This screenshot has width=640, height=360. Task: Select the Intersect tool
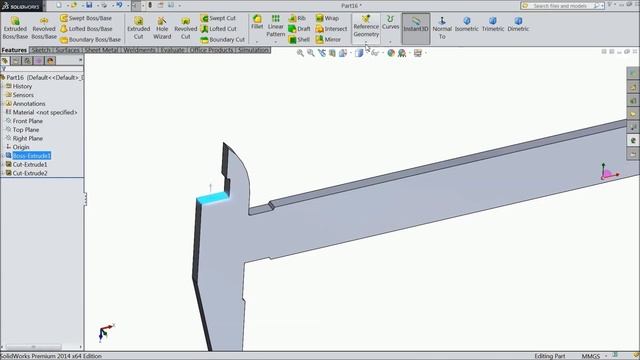[x=331, y=29]
